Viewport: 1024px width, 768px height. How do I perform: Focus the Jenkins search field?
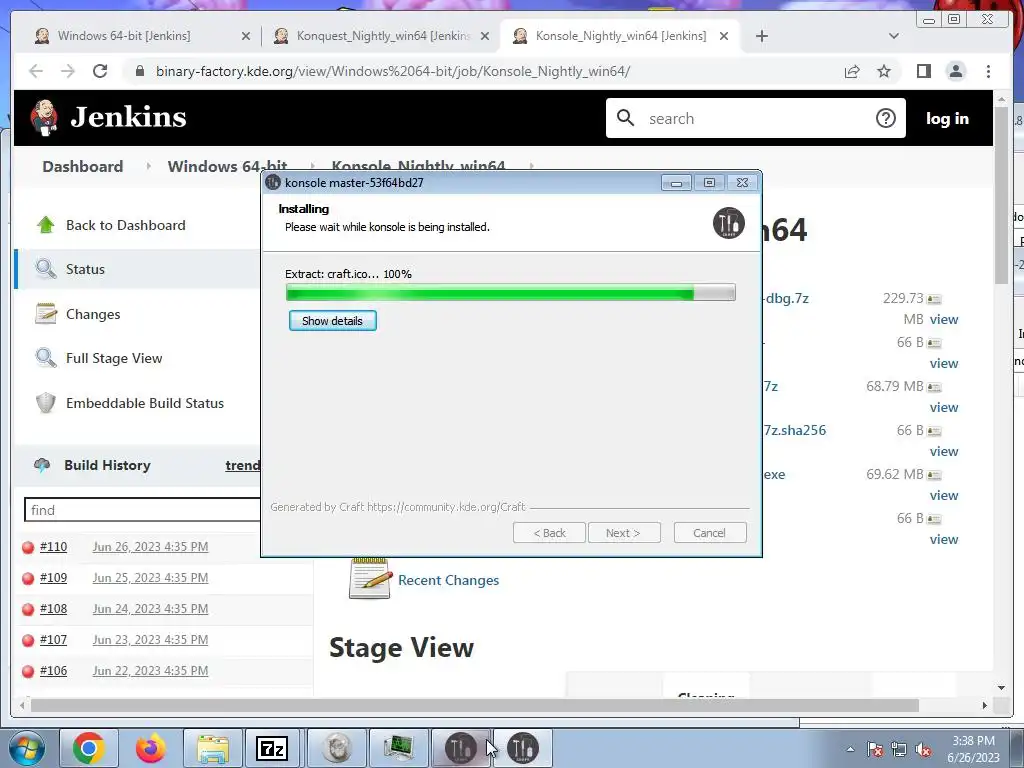[758, 118]
